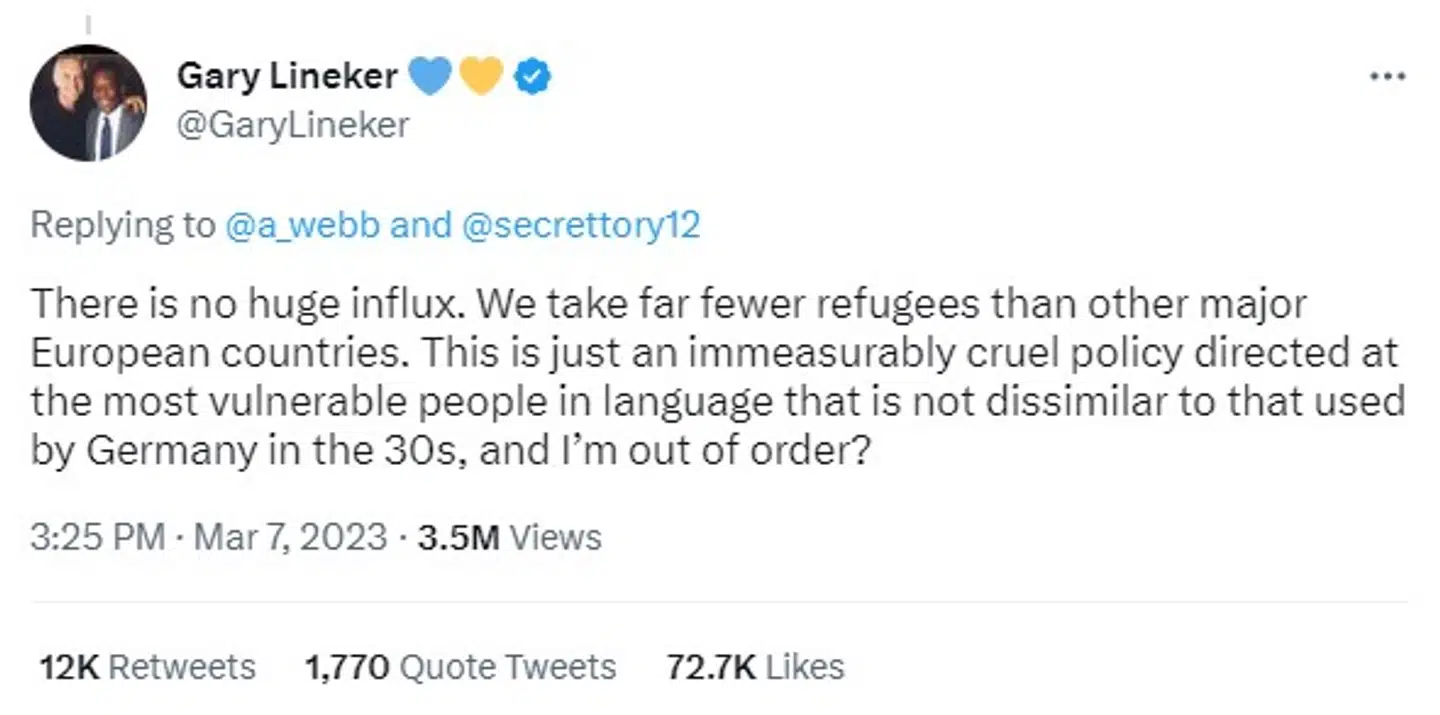Open the @secrettory12 mention link
The height and width of the screenshot is (715, 1440).
[581, 225]
